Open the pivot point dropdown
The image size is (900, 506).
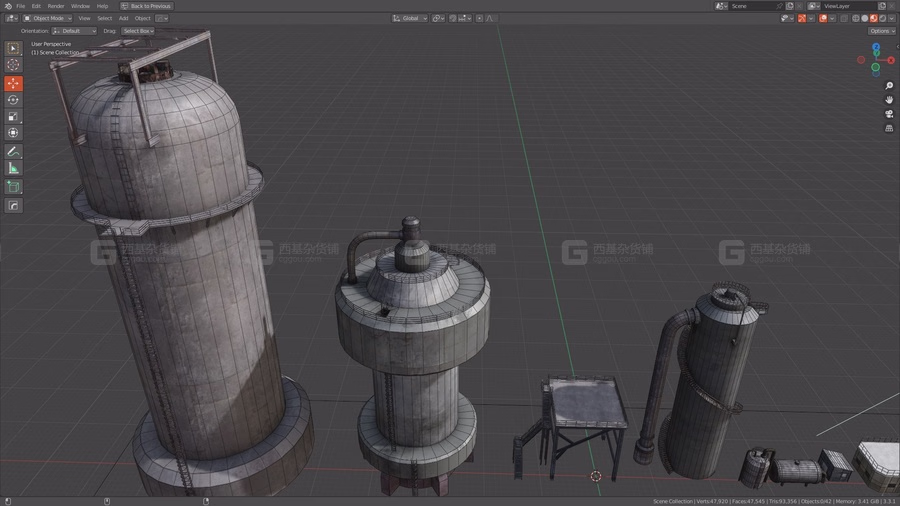tap(439, 18)
